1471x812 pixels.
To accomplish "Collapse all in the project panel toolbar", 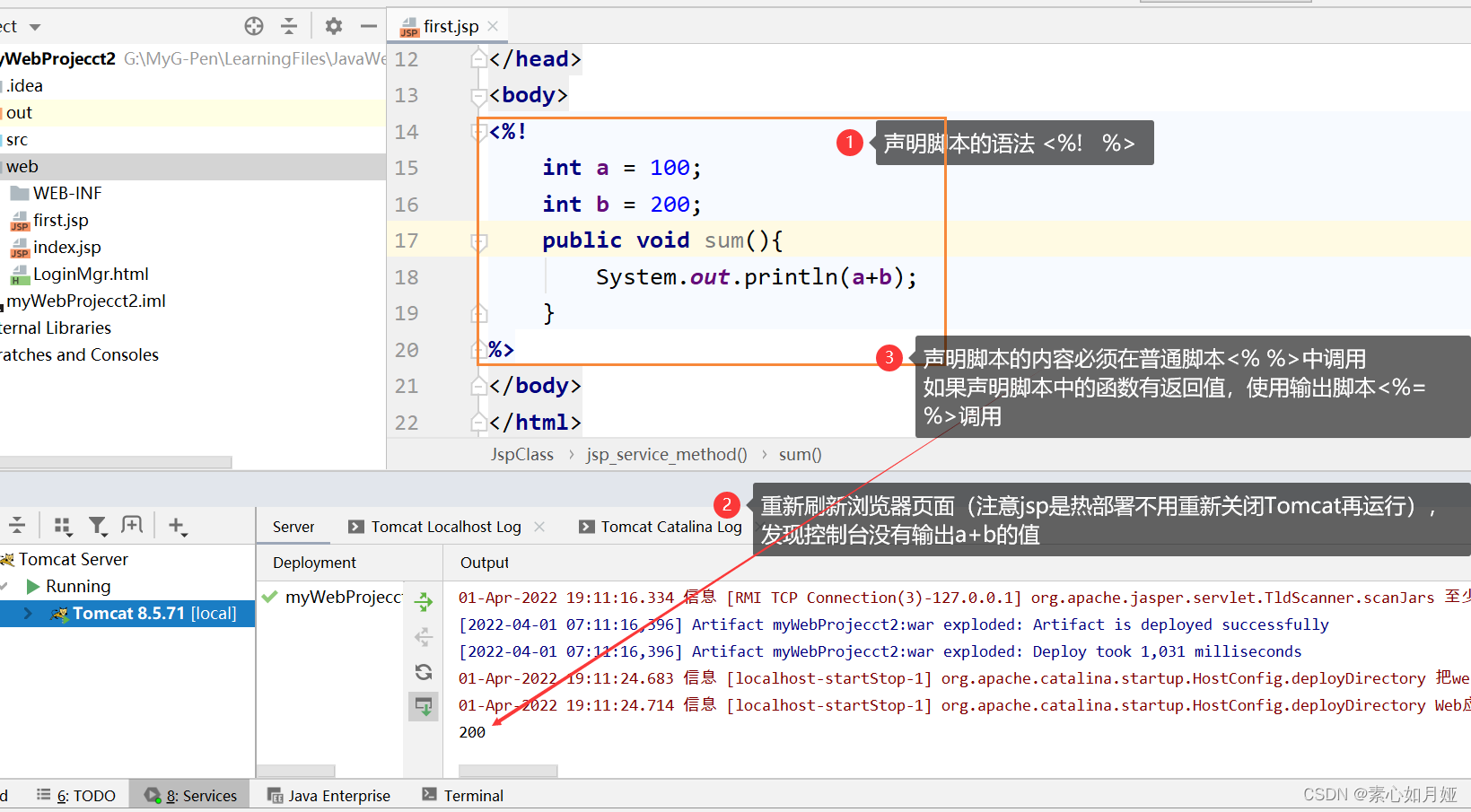I will pos(289,26).
